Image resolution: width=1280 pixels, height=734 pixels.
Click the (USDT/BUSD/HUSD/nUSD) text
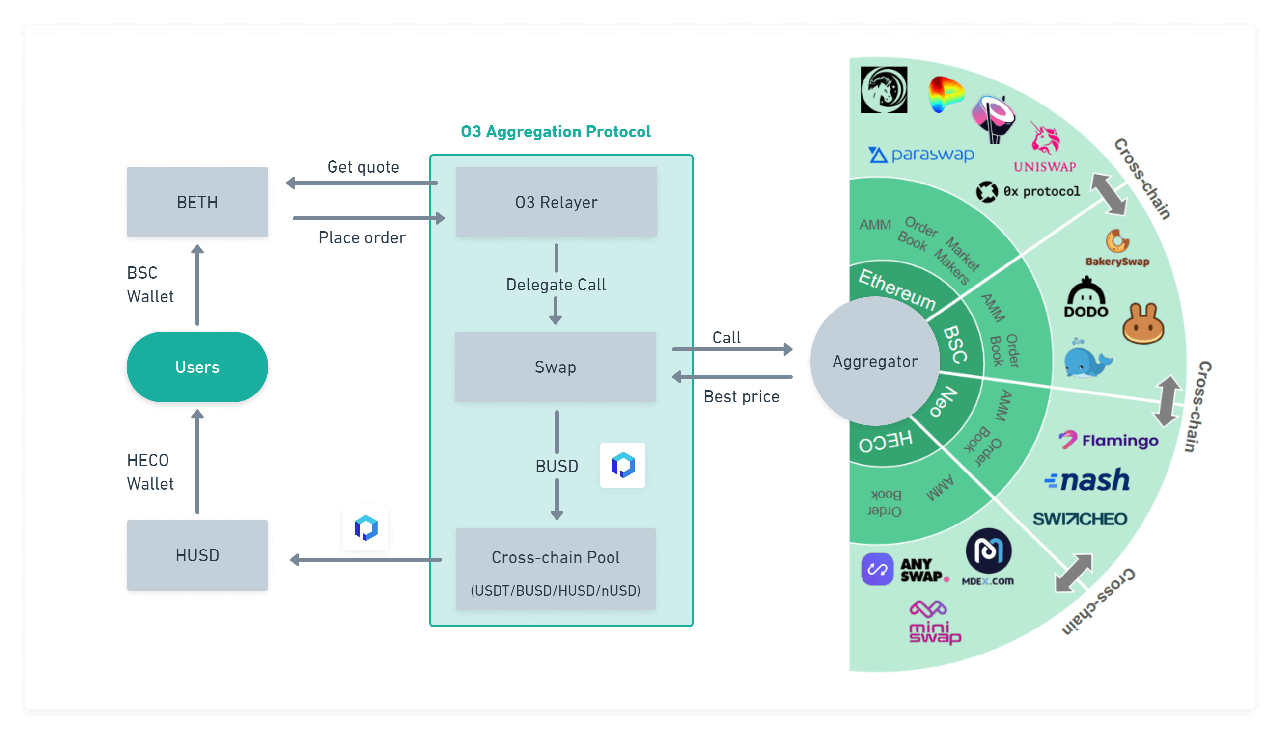coord(556,589)
